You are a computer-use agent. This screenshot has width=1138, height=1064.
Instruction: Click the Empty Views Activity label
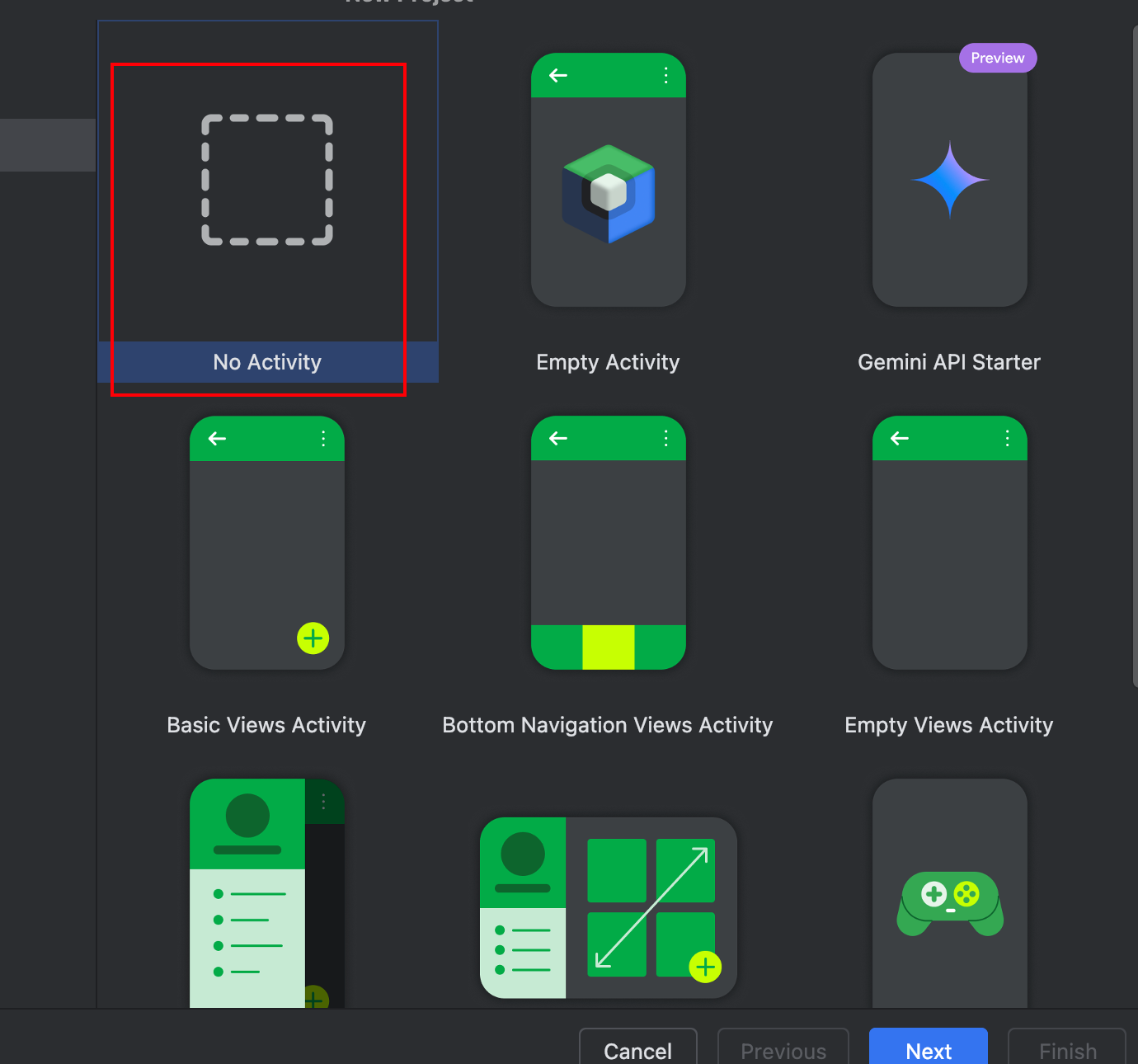click(x=949, y=725)
